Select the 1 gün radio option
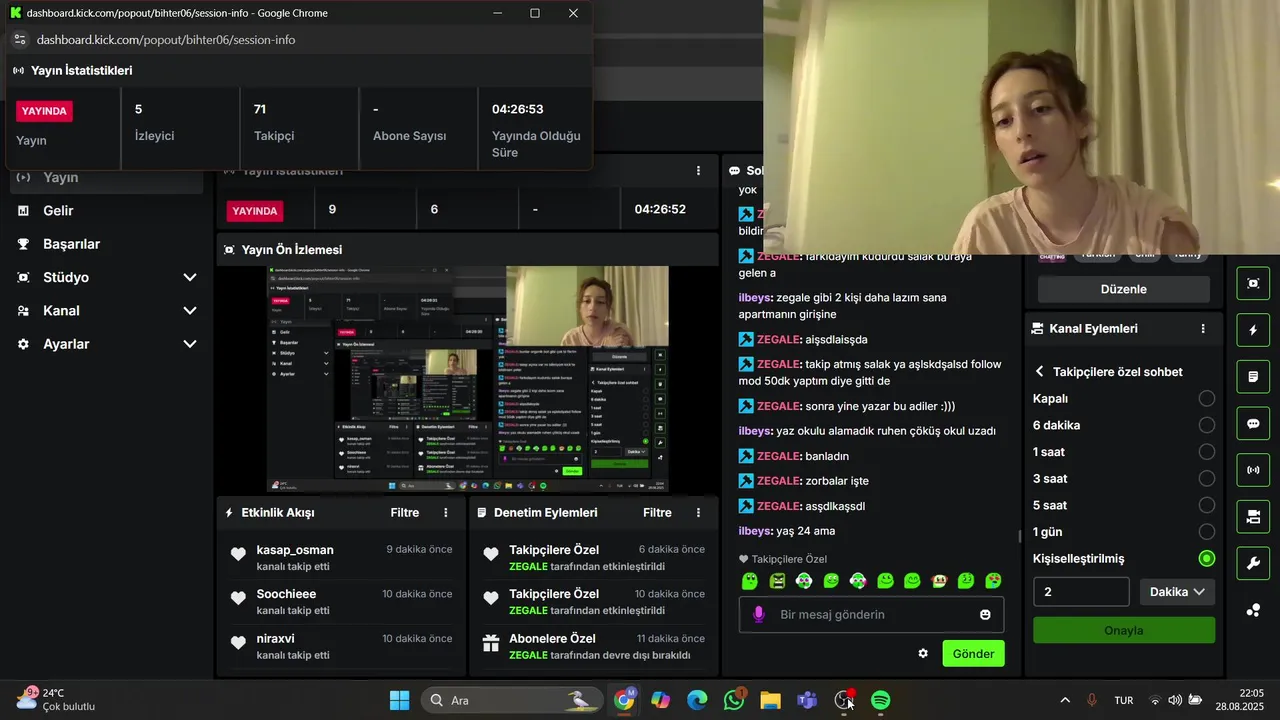Viewport: 1280px width, 720px height. 1207,532
